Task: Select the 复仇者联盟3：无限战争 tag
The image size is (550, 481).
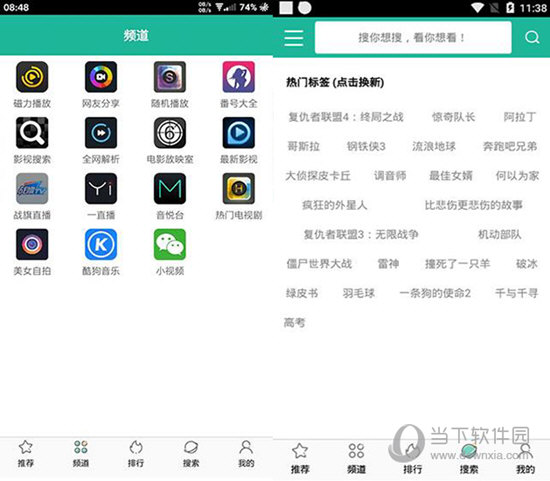Action: click(361, 234)
